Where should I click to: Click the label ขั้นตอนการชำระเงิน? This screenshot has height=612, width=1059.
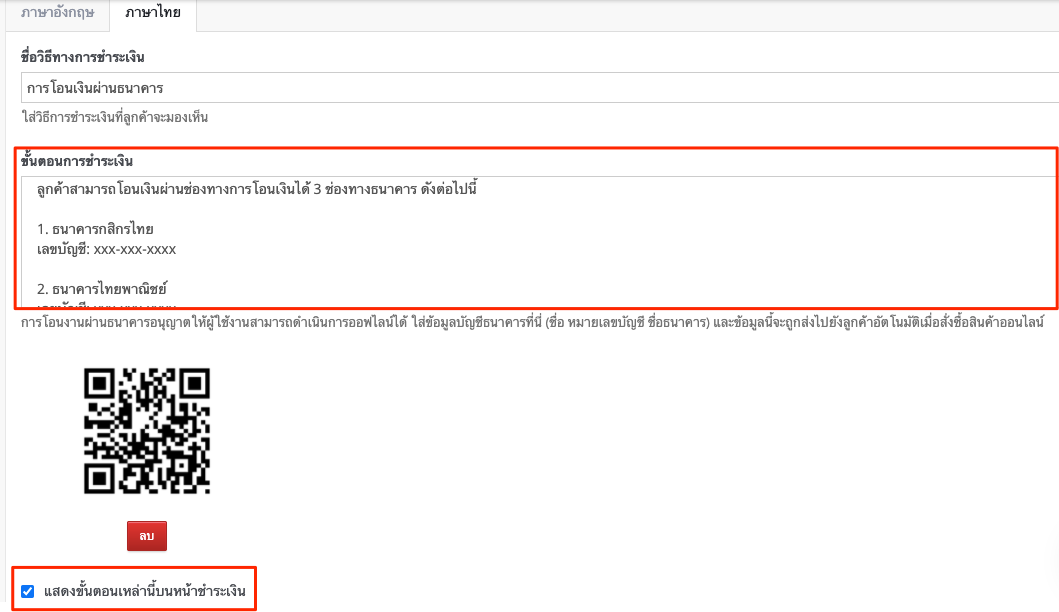pyautogui.click(x=77, y=161)
